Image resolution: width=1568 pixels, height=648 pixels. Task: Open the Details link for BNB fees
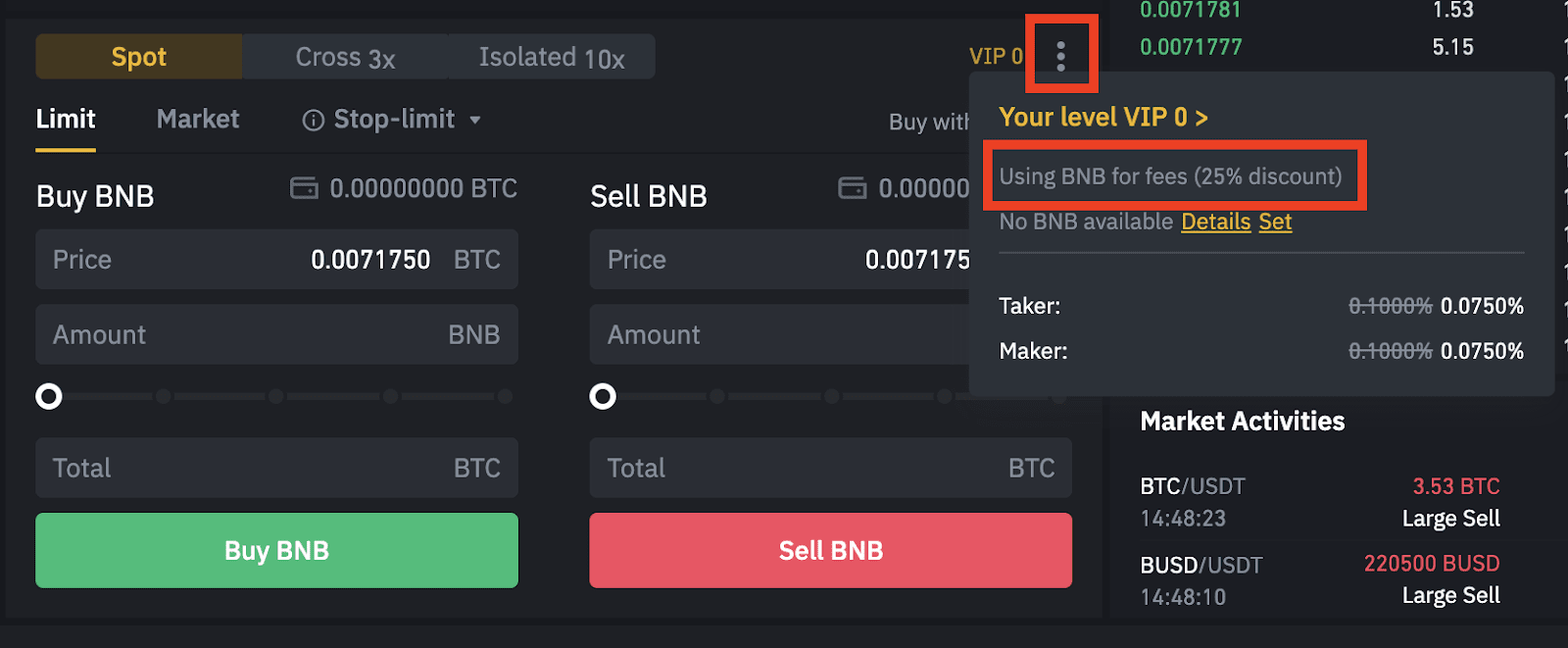pyautogui.click(x=1216, y=222)
